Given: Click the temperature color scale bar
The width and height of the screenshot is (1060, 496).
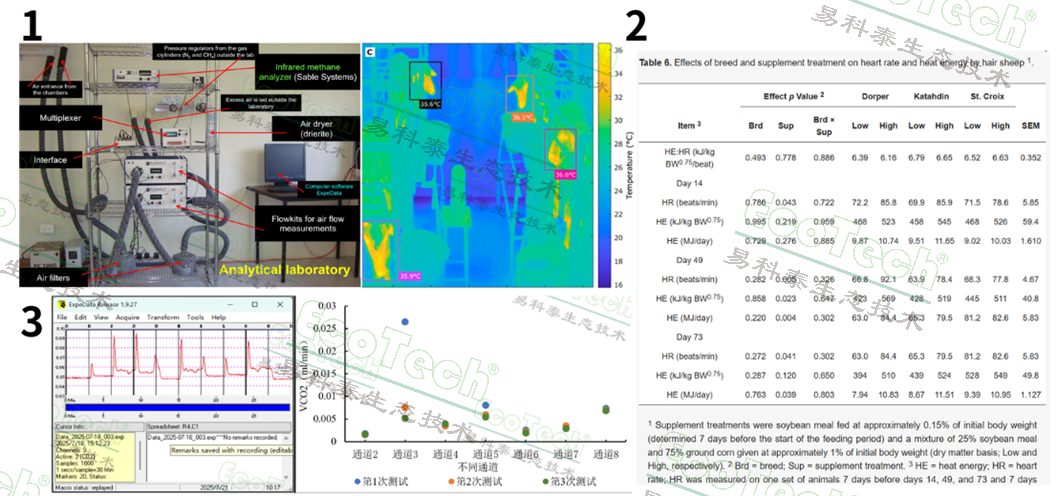Looking at the screenshot, I should 606,166.
